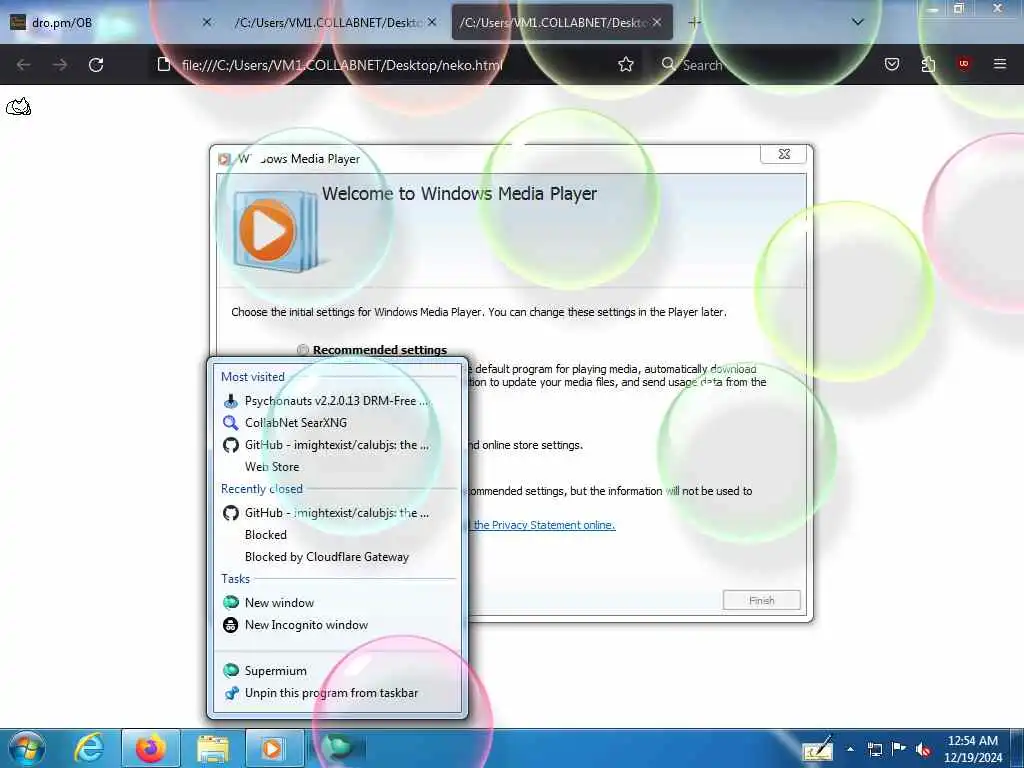Image resolution: width=1024 pixels, height=768 pixels.
Task: Open the list all tabs dropdown
Action: (858, 22)
